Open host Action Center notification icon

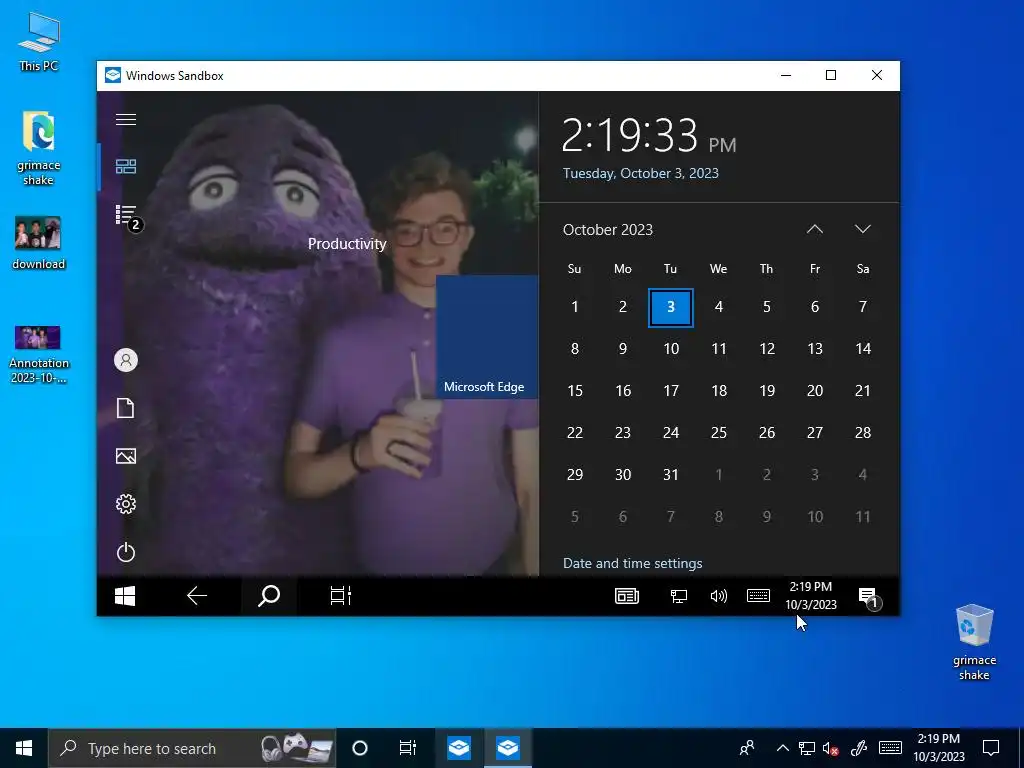pos(991,748)
